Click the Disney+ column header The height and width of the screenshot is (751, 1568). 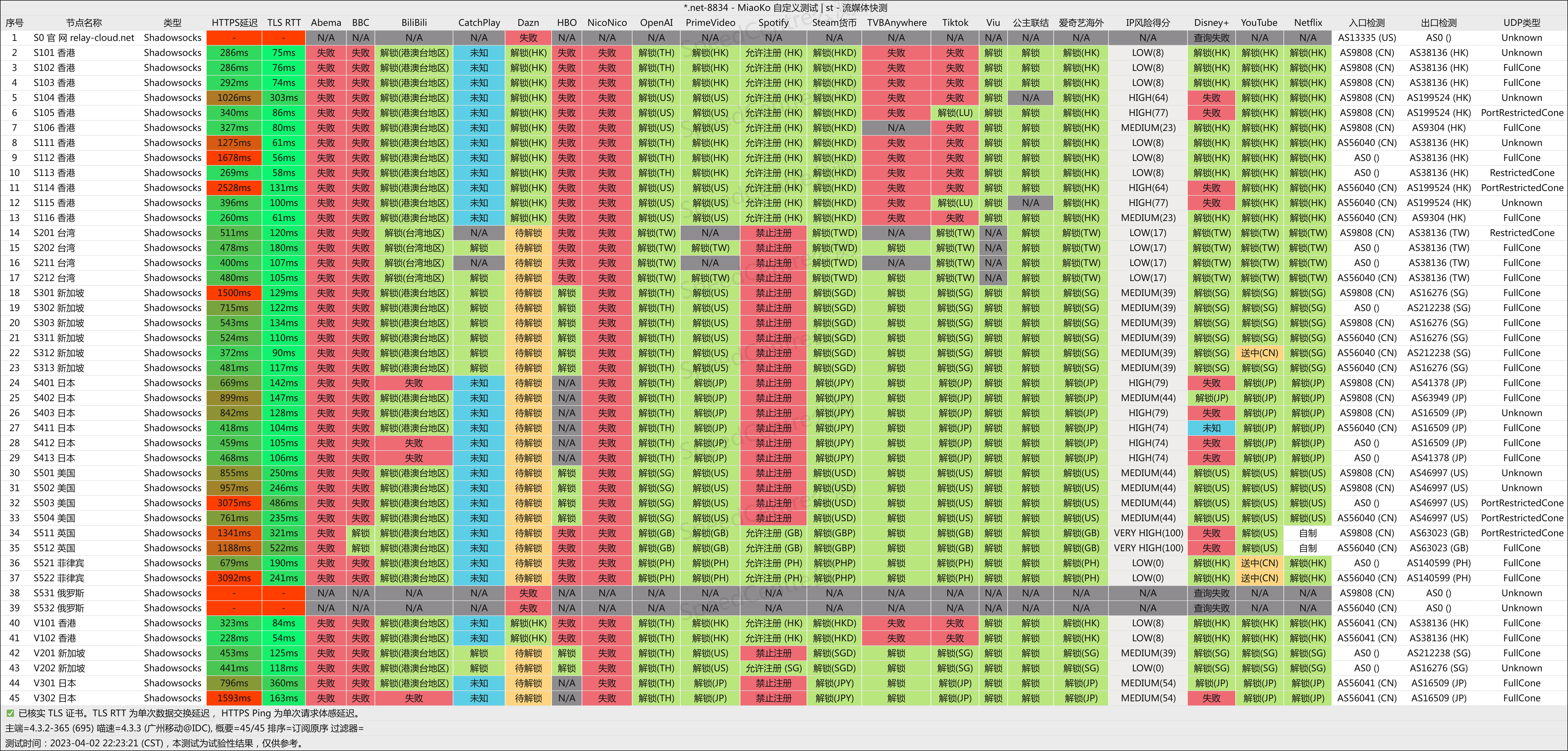tap(1211, 23)
